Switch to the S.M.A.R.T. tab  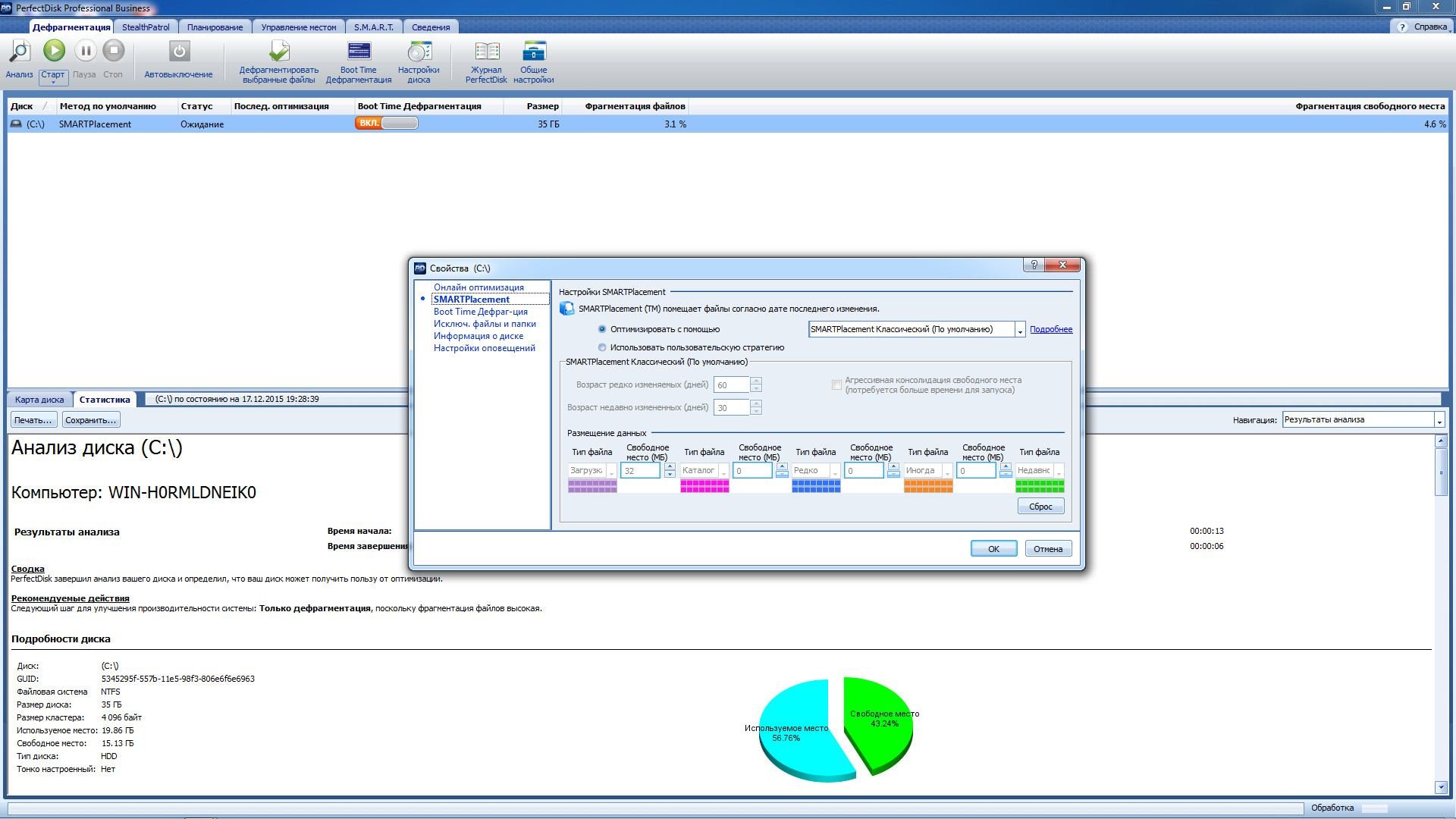374,27
